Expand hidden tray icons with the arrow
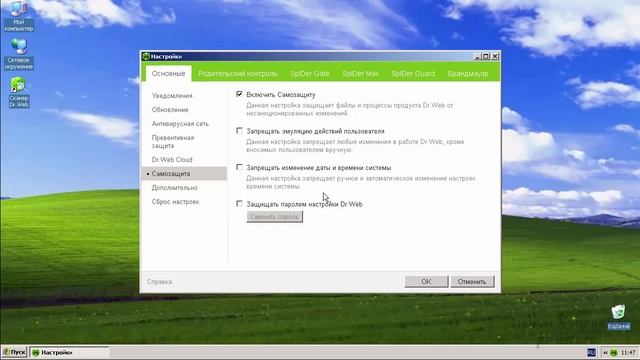Image resolution: width=640 pixels, height=360 pixels. (605, 353)
